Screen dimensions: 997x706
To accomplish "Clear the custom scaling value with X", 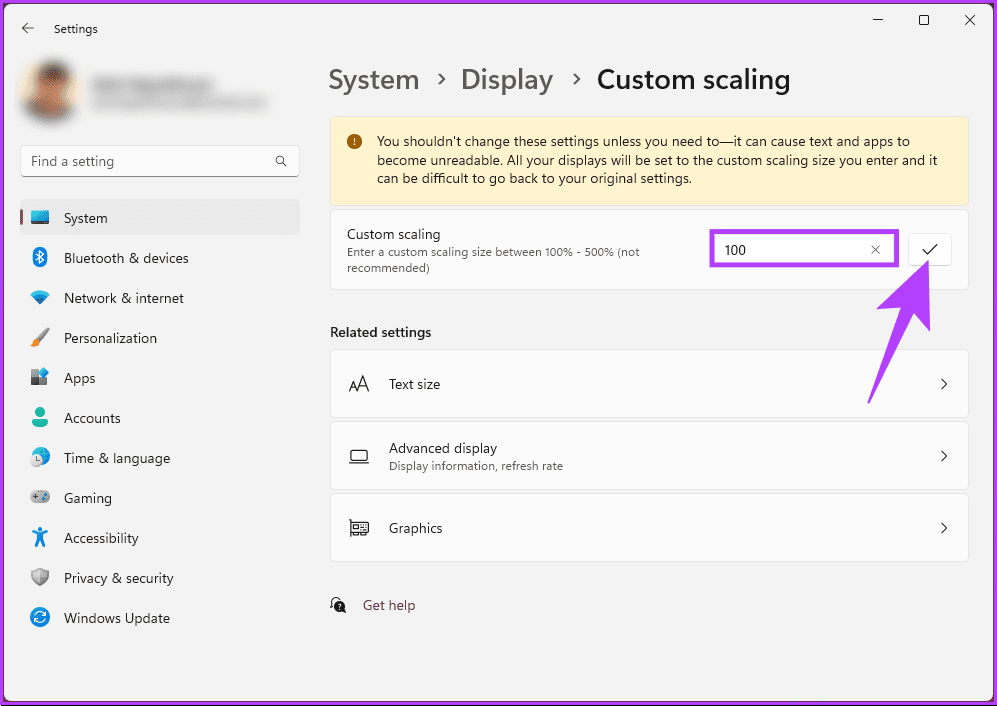I will click(876, 250).
